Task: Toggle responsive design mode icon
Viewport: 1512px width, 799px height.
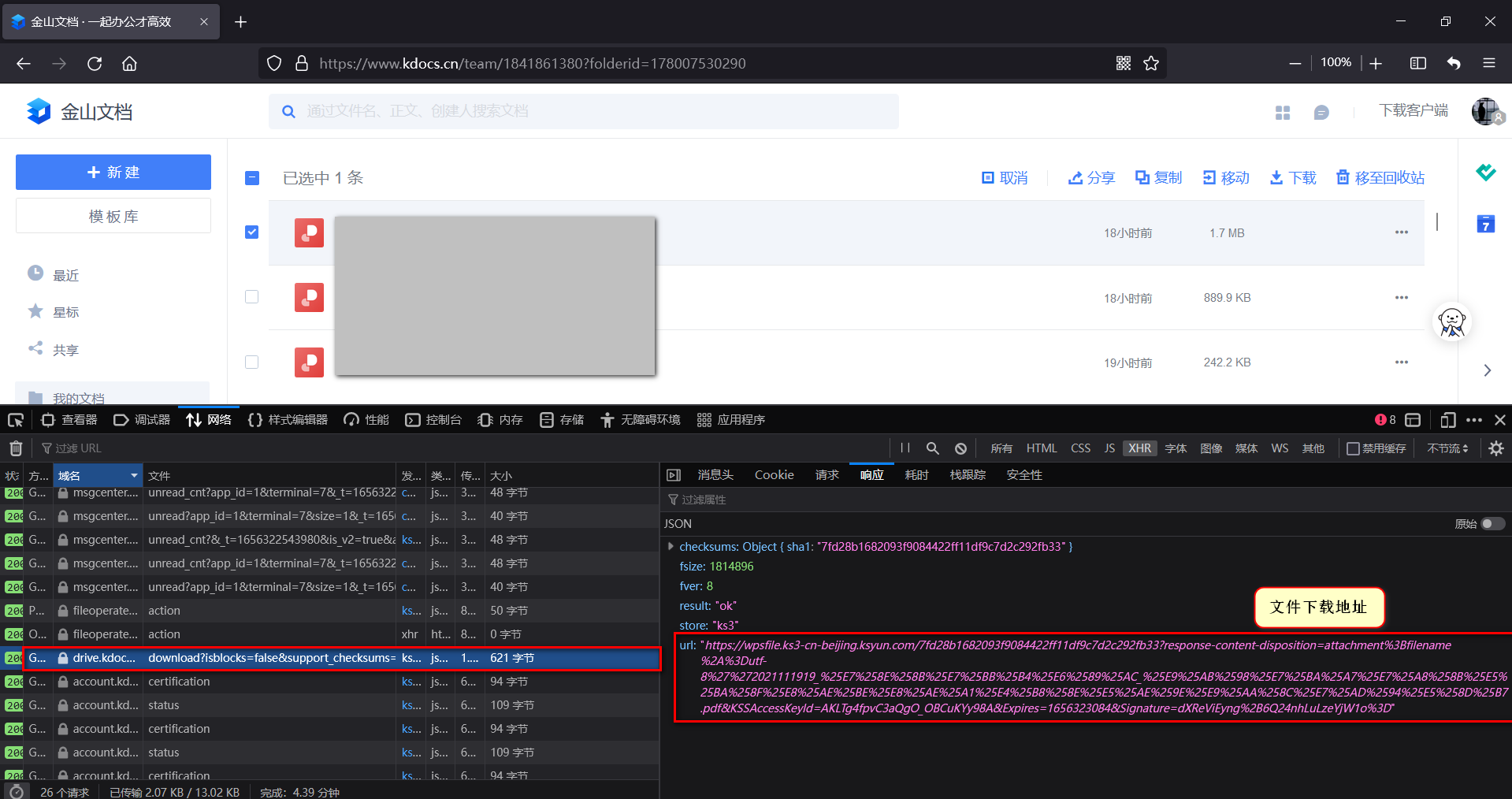Action: pos(1447,420)
